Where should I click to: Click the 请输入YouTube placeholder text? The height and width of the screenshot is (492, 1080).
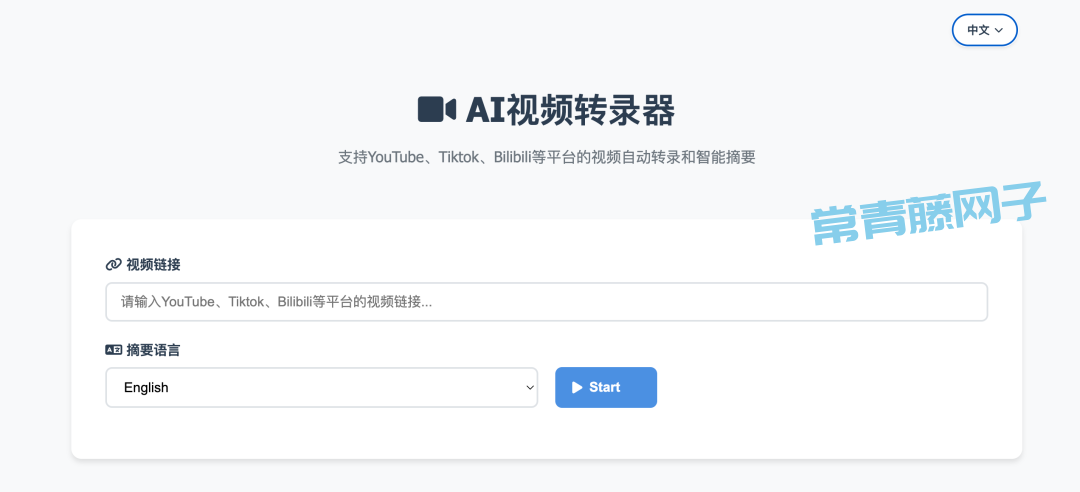pyautogui.click(x=277, y=301)
